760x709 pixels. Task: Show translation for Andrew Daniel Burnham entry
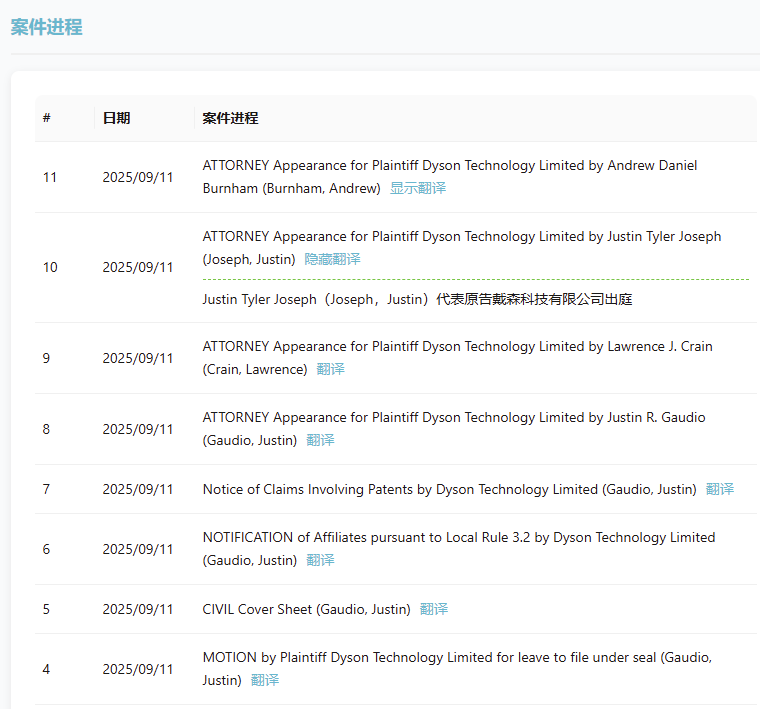tap(418, 188)
